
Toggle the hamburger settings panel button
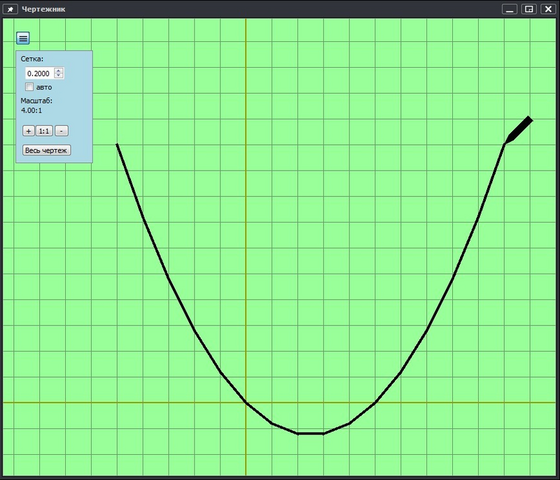tap(23, 38)
